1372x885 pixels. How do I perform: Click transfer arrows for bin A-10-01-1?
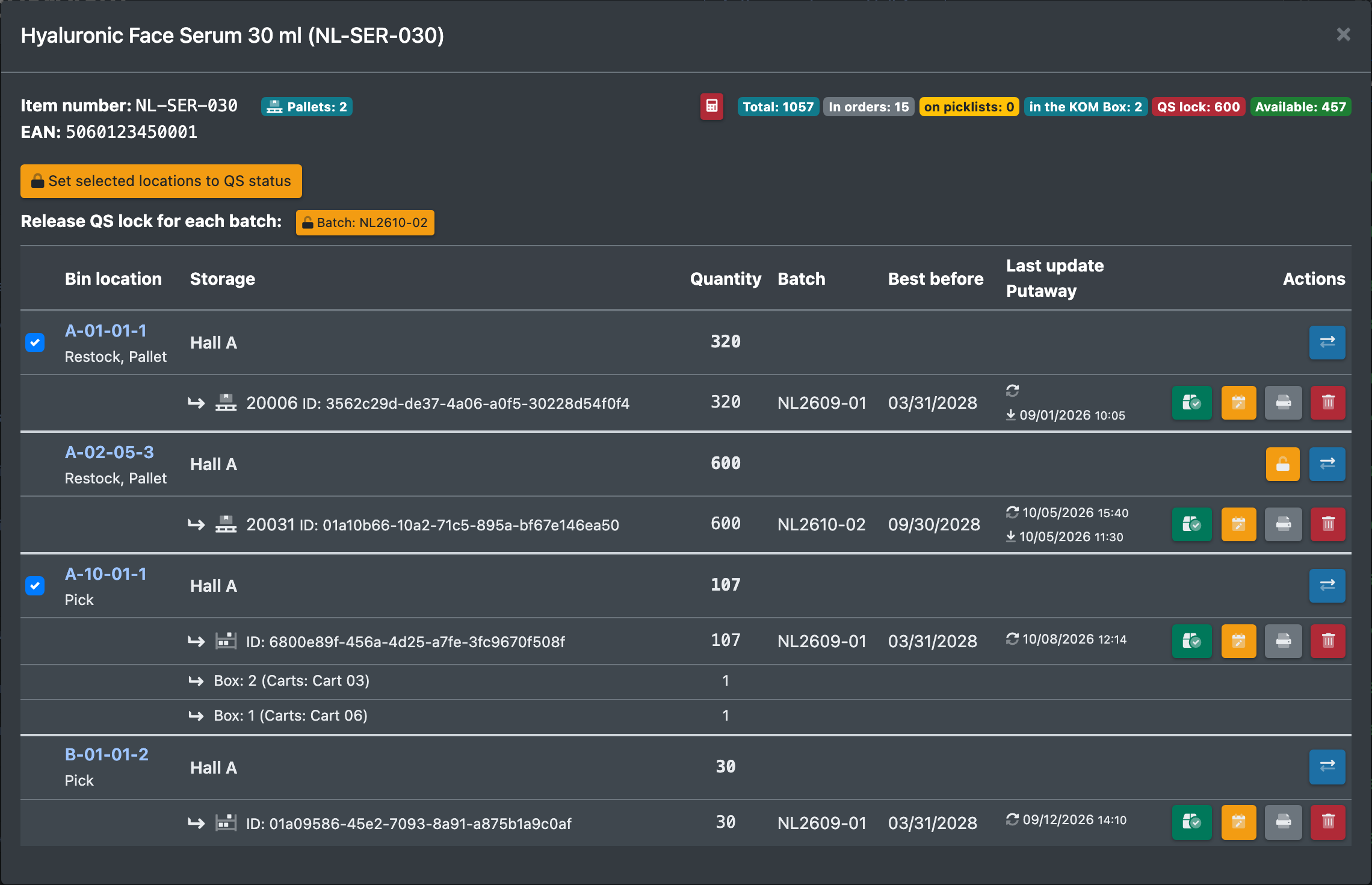tap(1327, 586)
